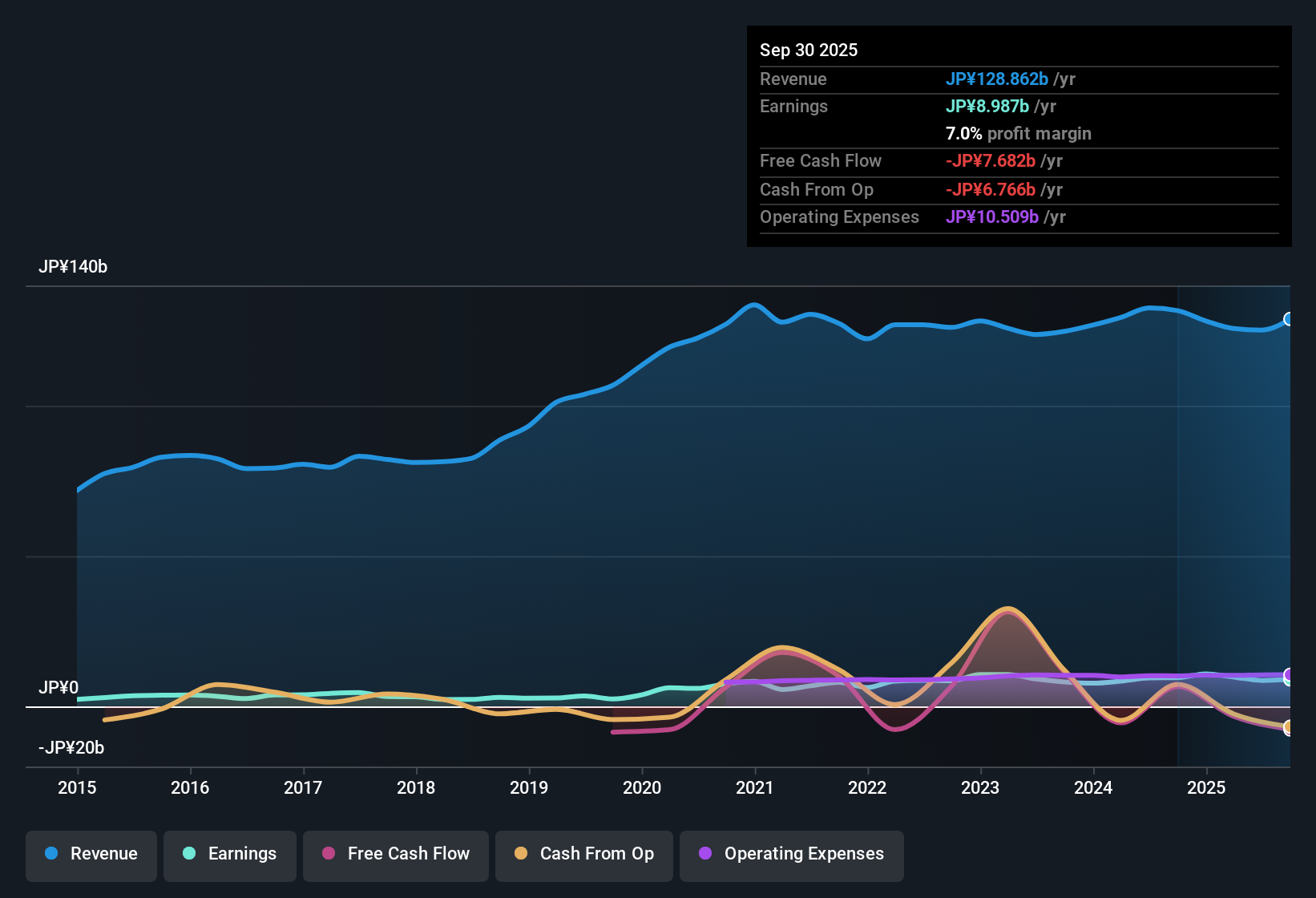Toggle the Free Cash Flow series visibility
Viewport: 1316px width, 898px height.
(395, 854)
